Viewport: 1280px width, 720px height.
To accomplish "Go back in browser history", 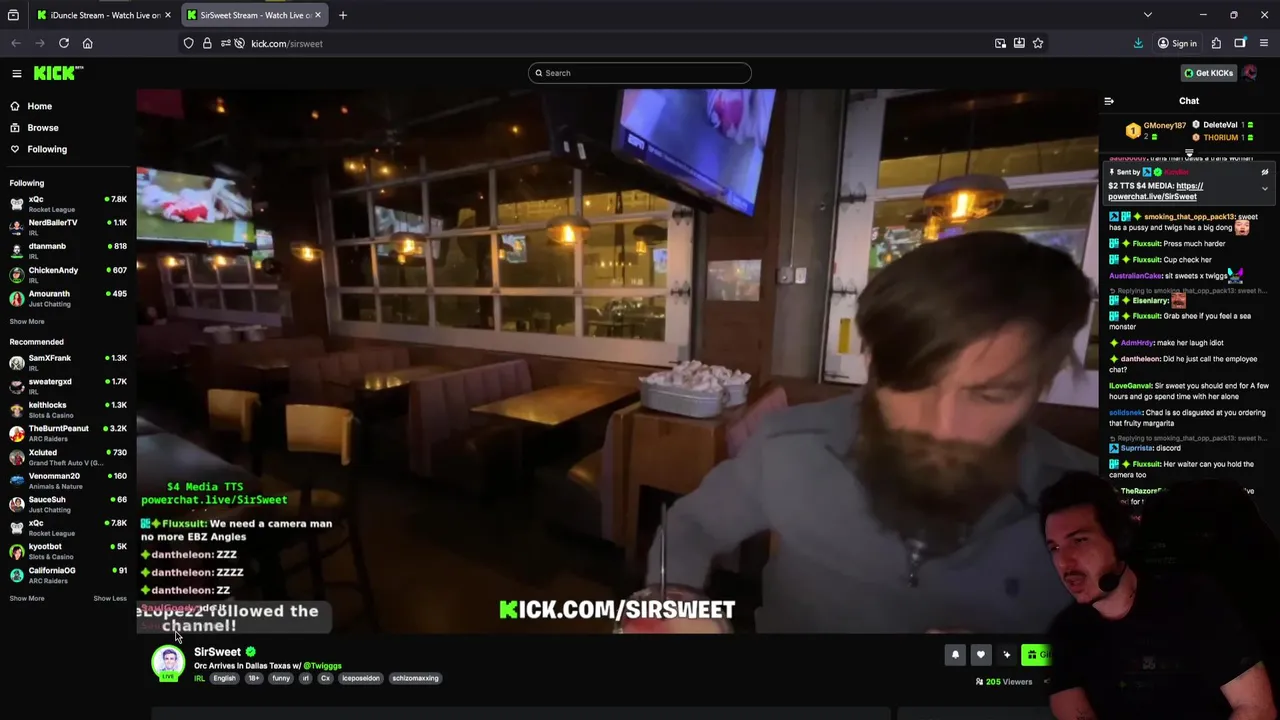I will point(16,43).
